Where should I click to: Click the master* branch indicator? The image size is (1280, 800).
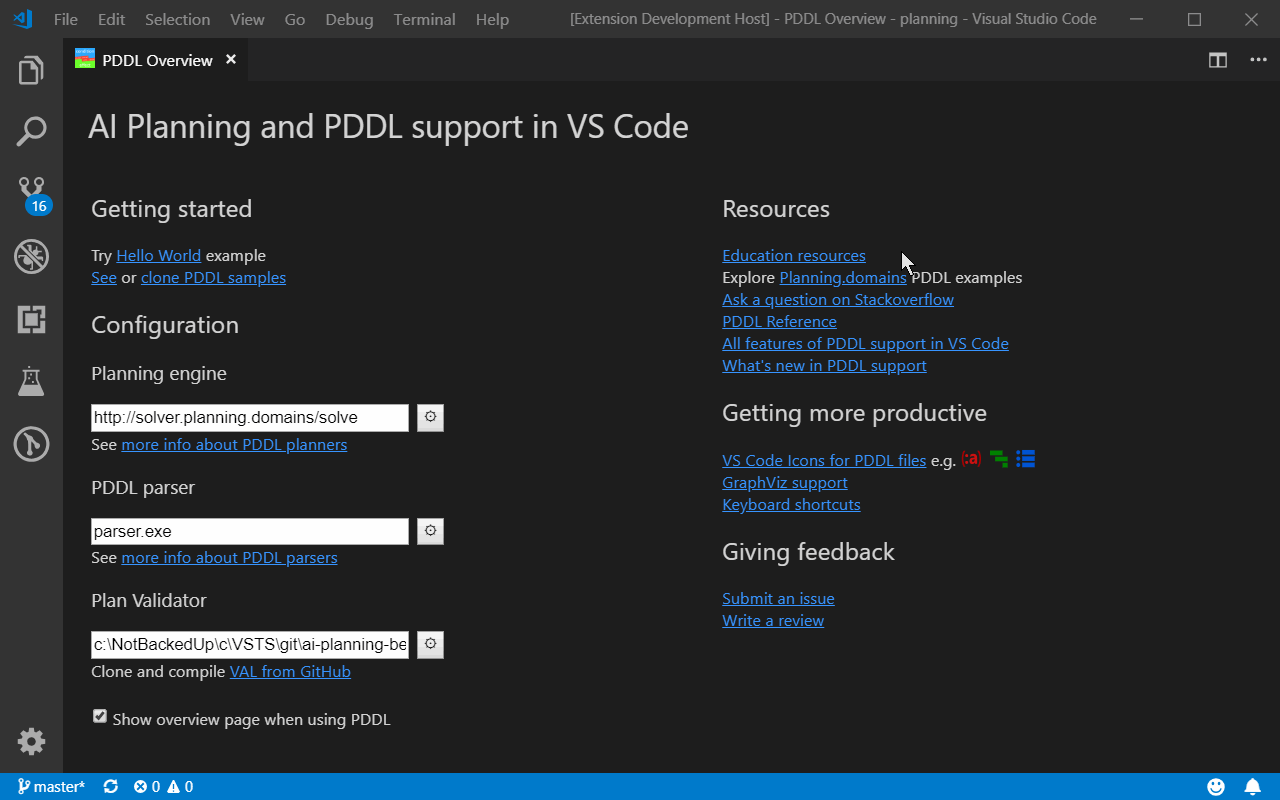tap(51, 787)
